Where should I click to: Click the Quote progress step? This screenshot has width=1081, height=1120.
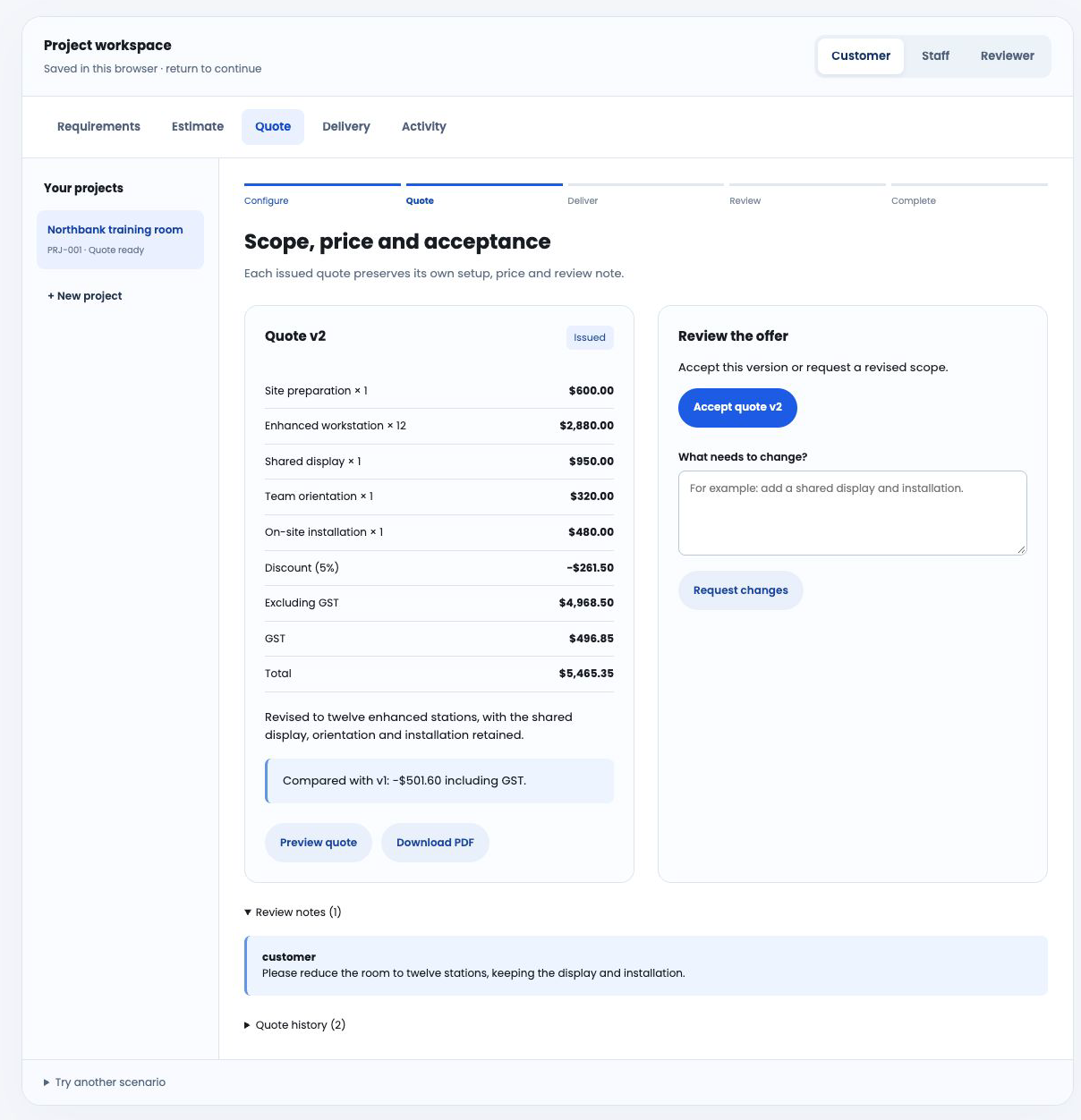click(484, 195)
